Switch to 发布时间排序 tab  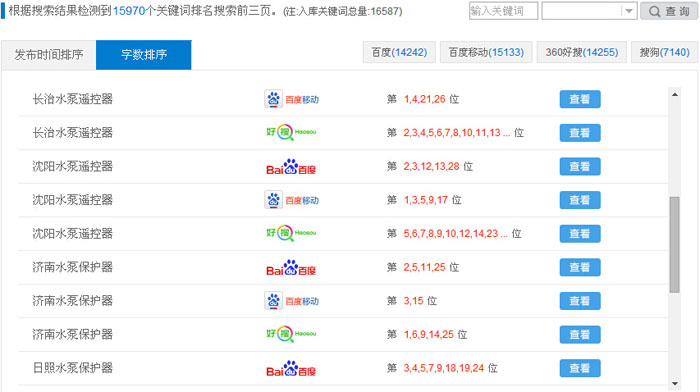pyautogui.click(x=49, y=55)
